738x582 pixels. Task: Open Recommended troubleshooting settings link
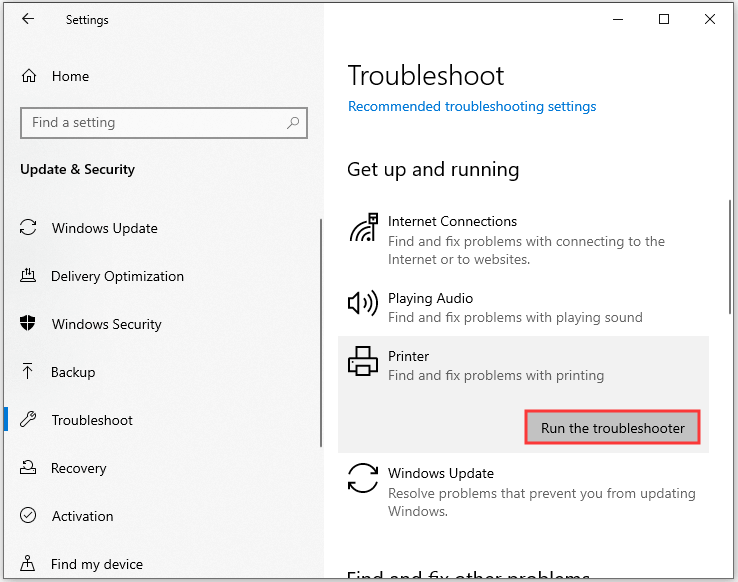(472, 106)
